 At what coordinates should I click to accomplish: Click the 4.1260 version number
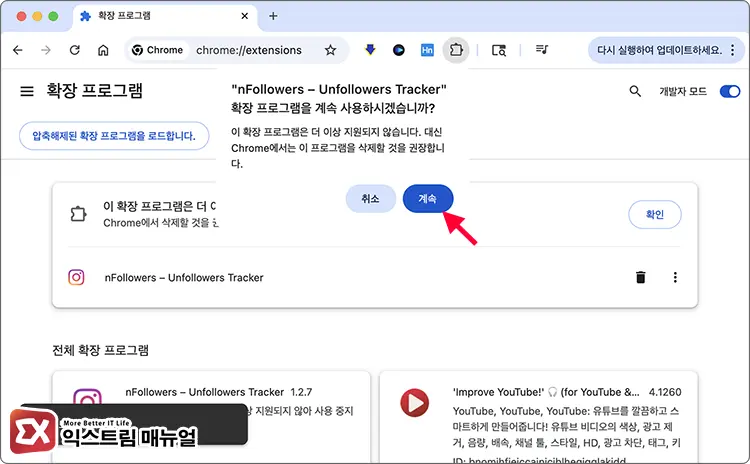(x=665, y=392)
